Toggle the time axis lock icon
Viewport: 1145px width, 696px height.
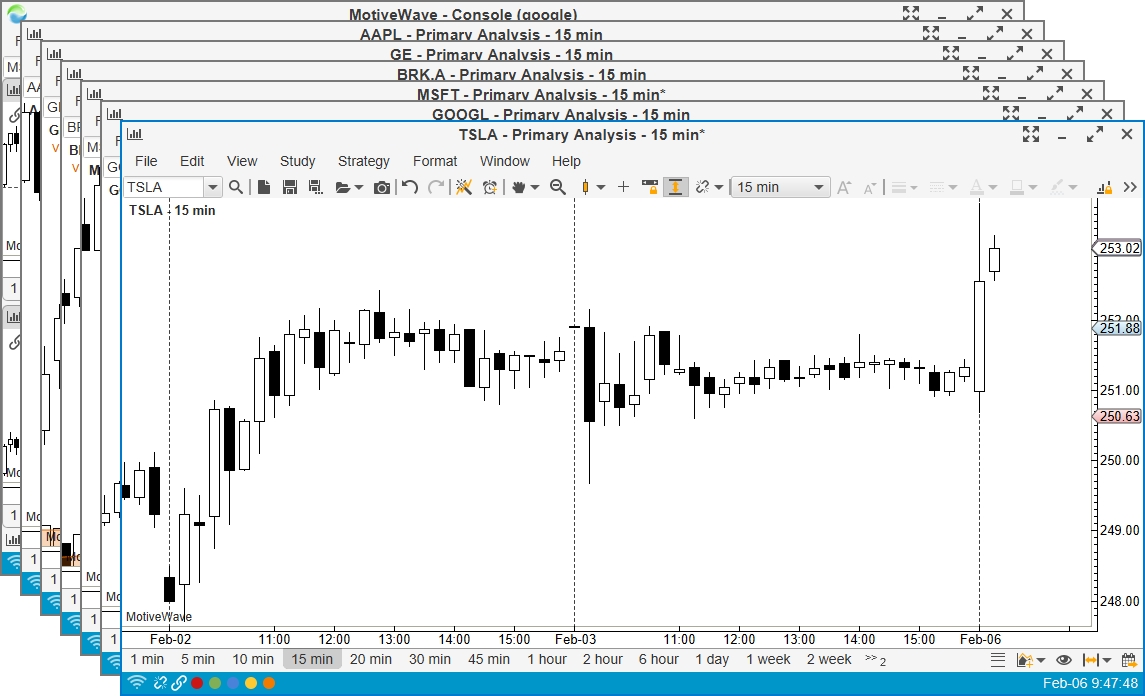tap(649, 187)
